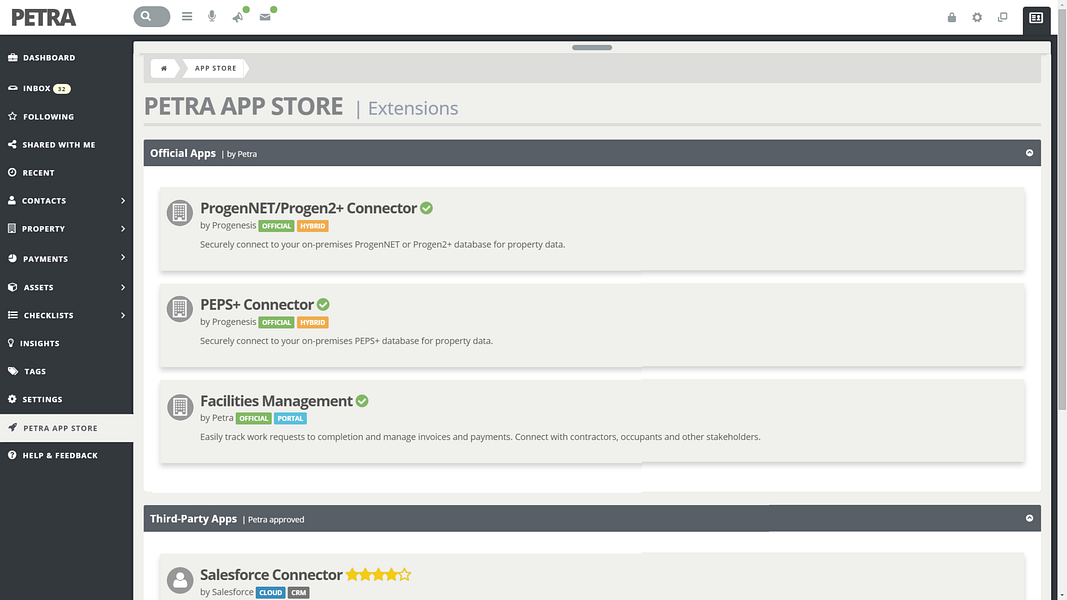Click the home breadcrumb icon
Screen dimensions: 1067x600
(164, 68)
